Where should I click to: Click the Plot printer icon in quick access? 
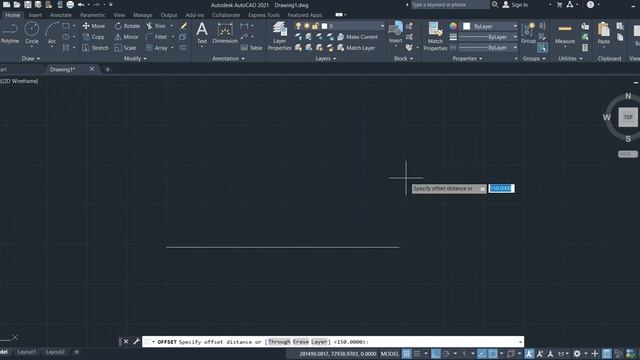point(70,5)
